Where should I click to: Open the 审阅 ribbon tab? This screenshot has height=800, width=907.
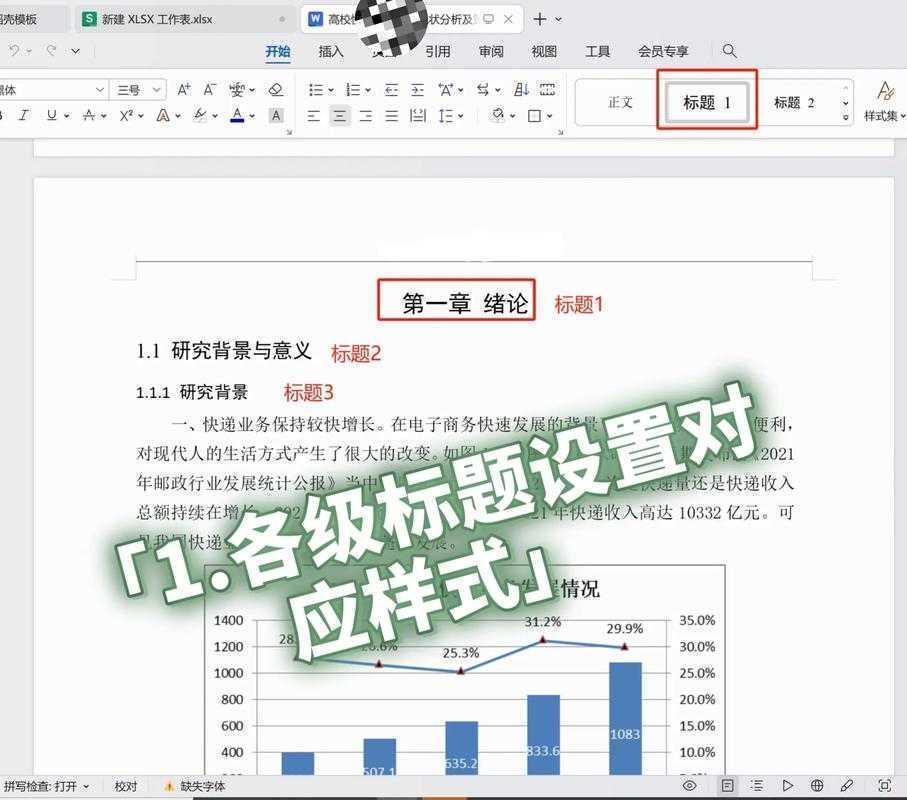point(490,51)
